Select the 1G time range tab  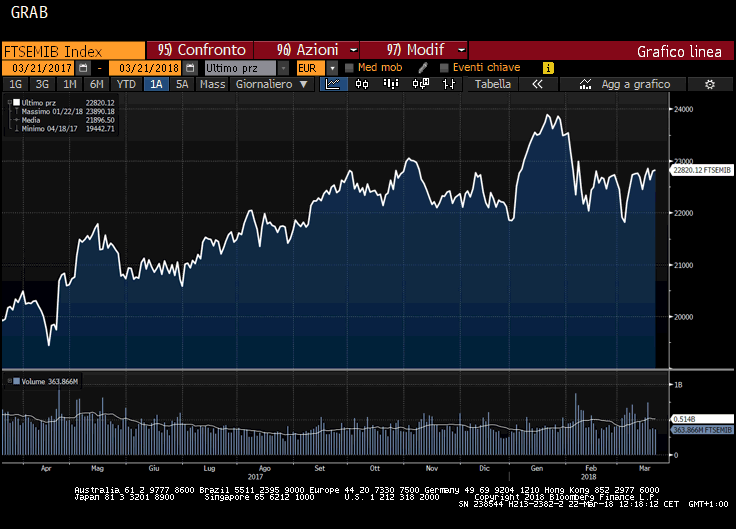pyautogui.click(x=15, y=84)
